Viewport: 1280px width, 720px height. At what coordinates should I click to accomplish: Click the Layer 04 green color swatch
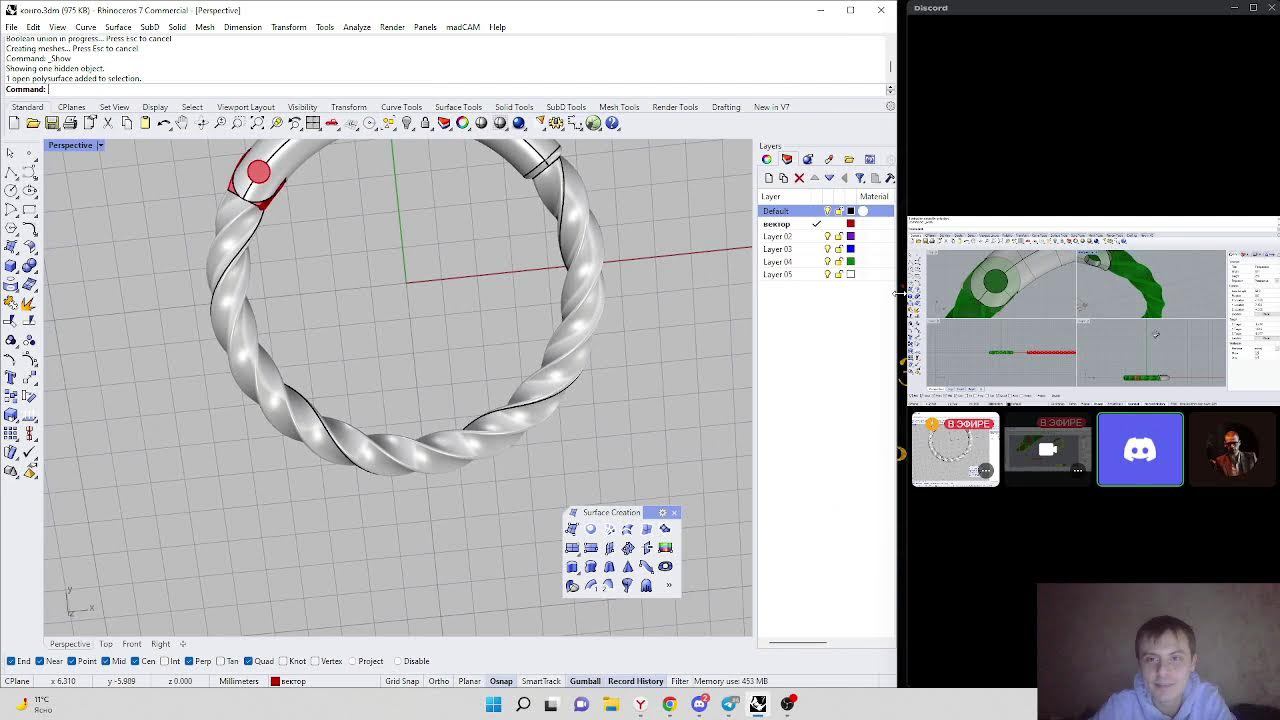pyautogui.click(x=851, y=262)
